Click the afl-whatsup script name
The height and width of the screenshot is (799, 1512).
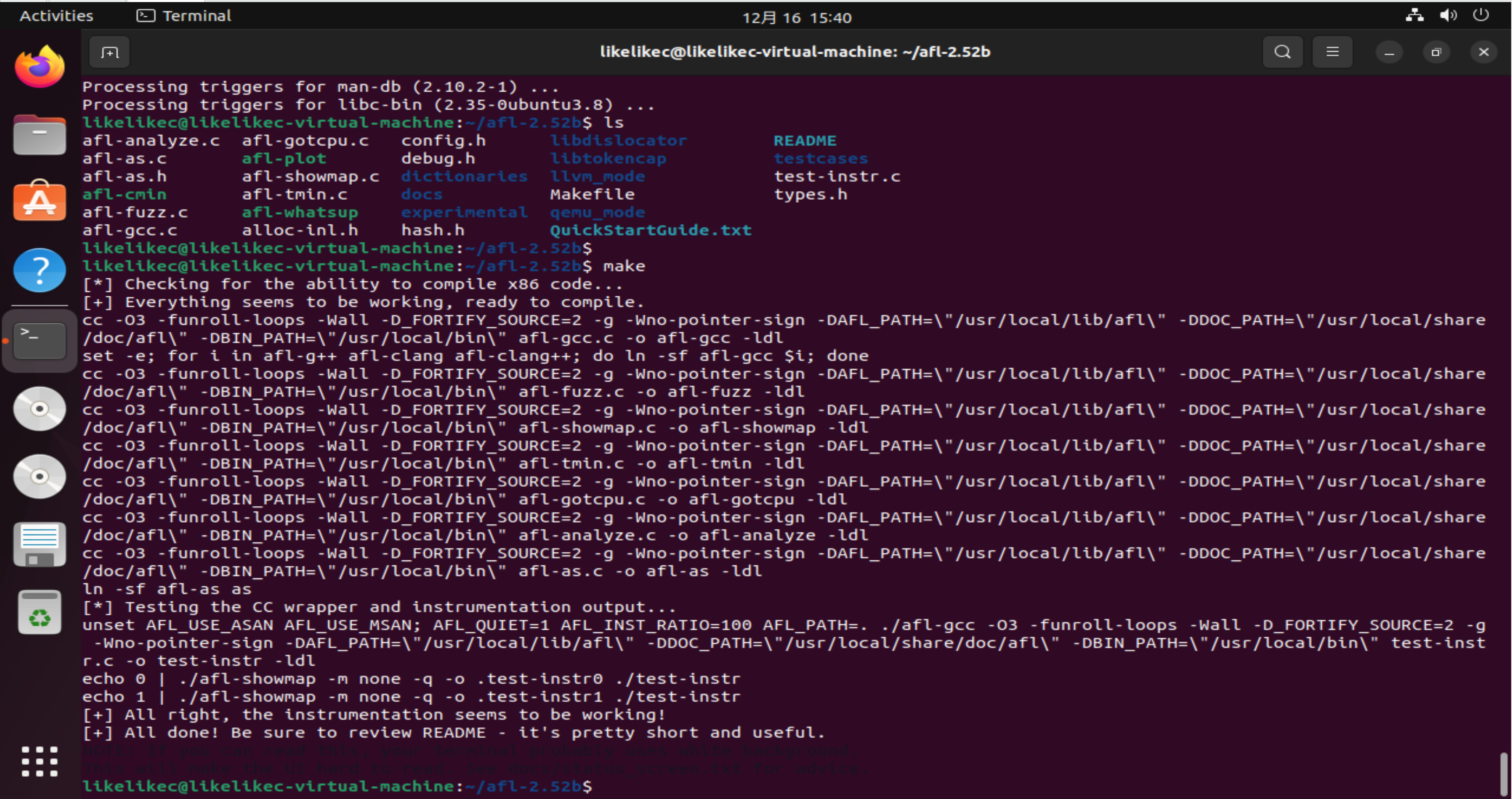click(x=300, y=212)
